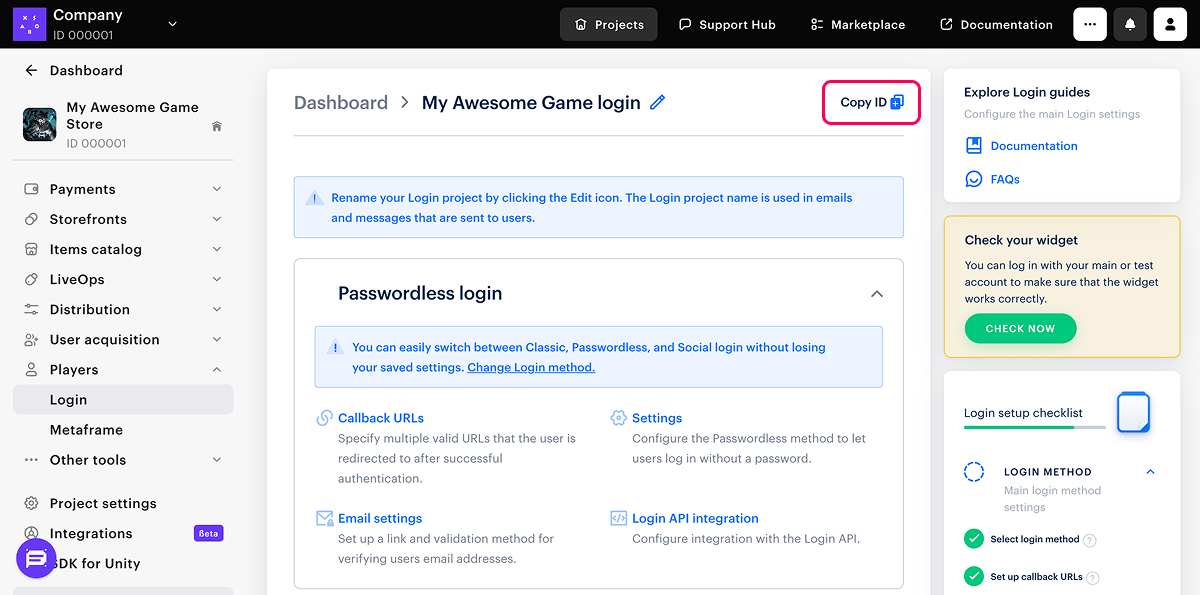Click the Login setup checklist progress bar
The image size is (1200, 595).
1034,427
